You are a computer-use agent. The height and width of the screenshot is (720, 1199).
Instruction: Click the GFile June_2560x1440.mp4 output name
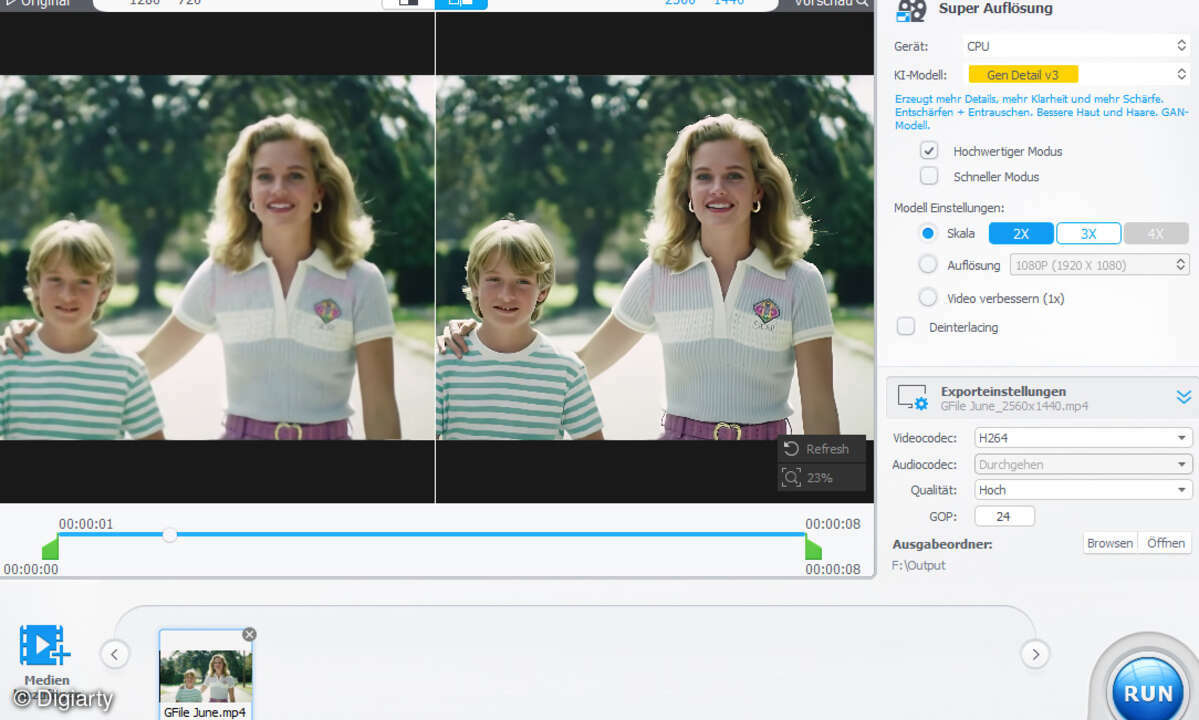click(1014, 406)
